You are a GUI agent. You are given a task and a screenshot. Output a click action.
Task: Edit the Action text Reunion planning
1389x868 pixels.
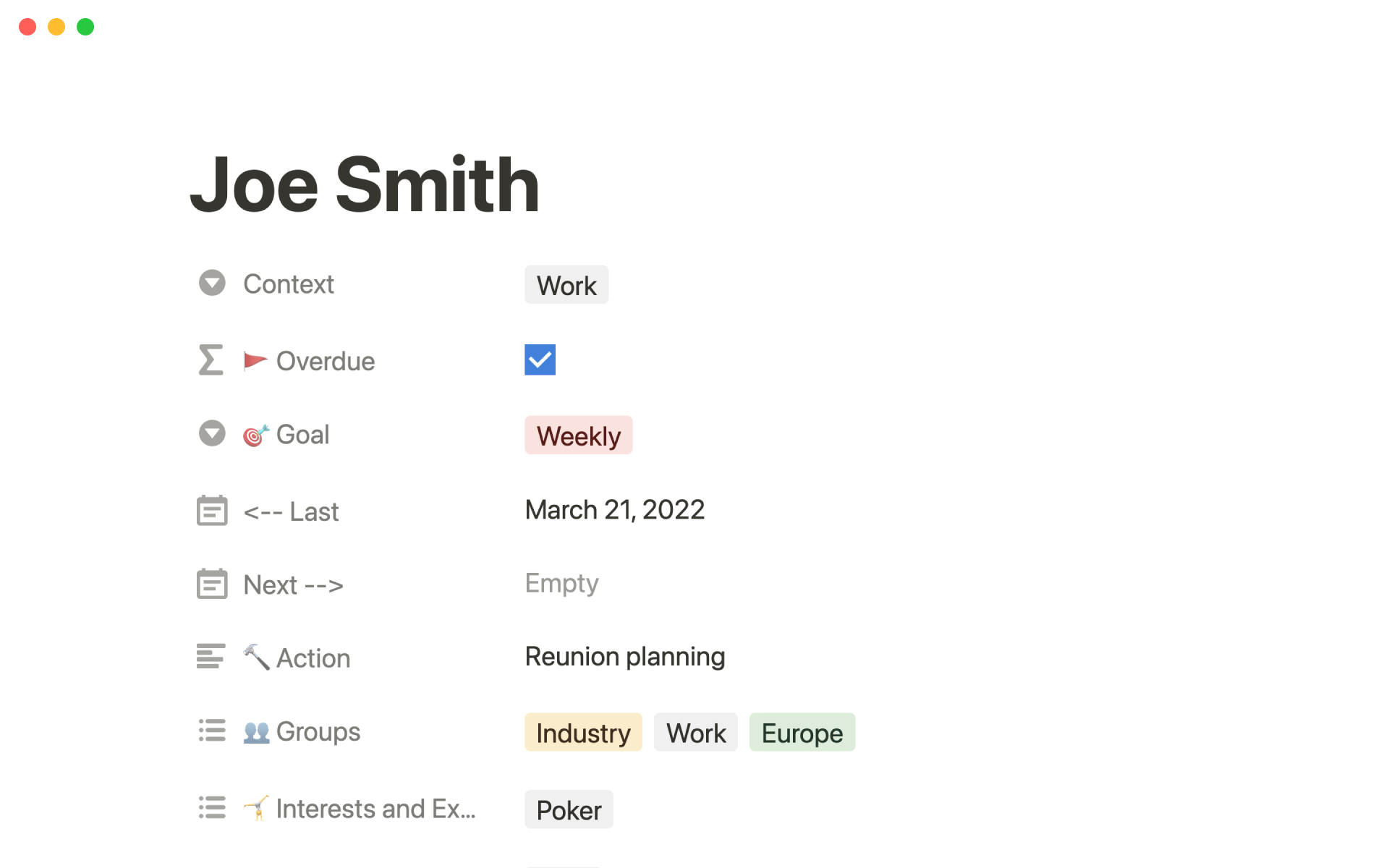click(624, 657)
